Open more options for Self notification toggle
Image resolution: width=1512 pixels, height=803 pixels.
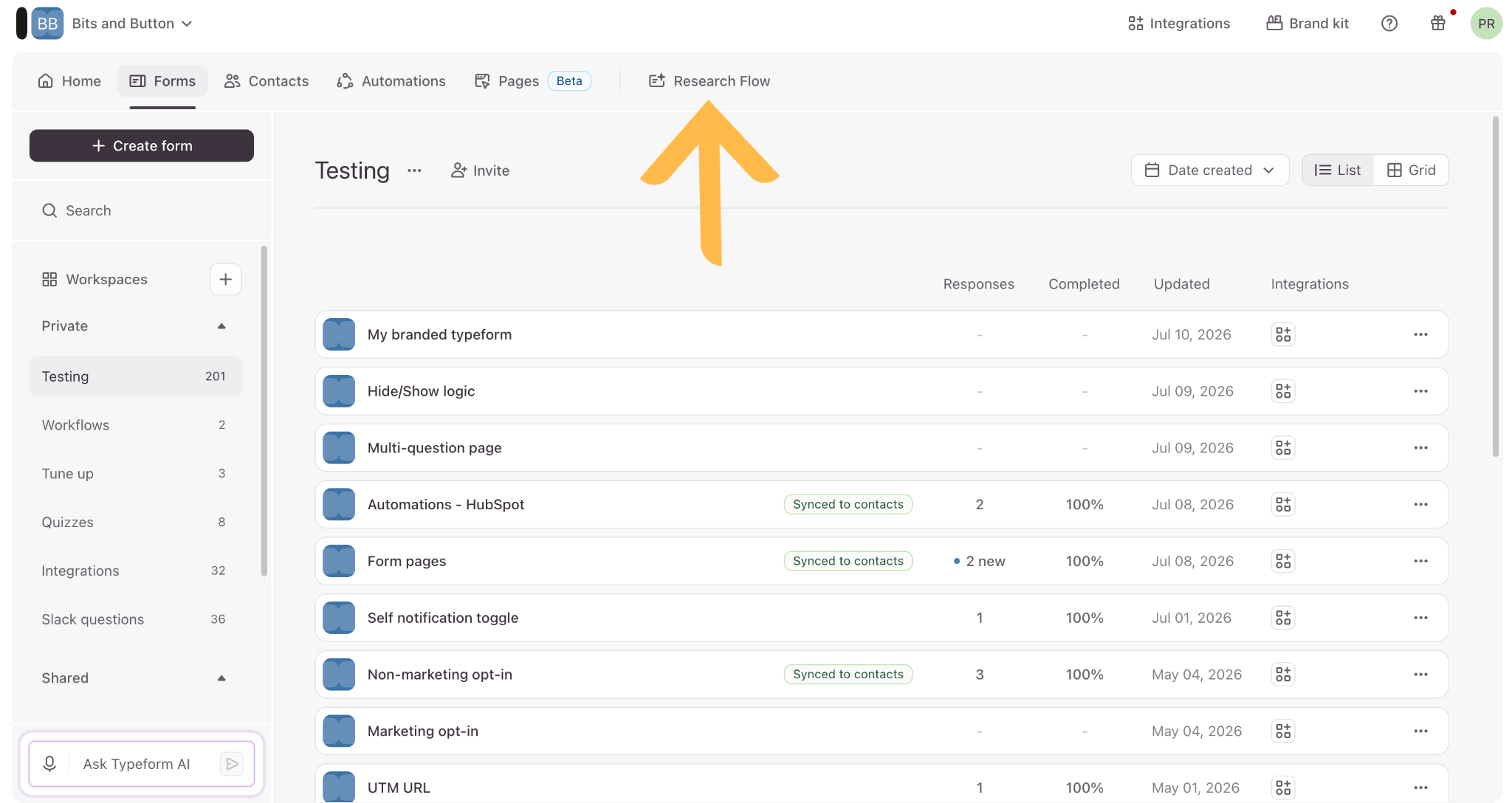click(x=1420, y=618)
